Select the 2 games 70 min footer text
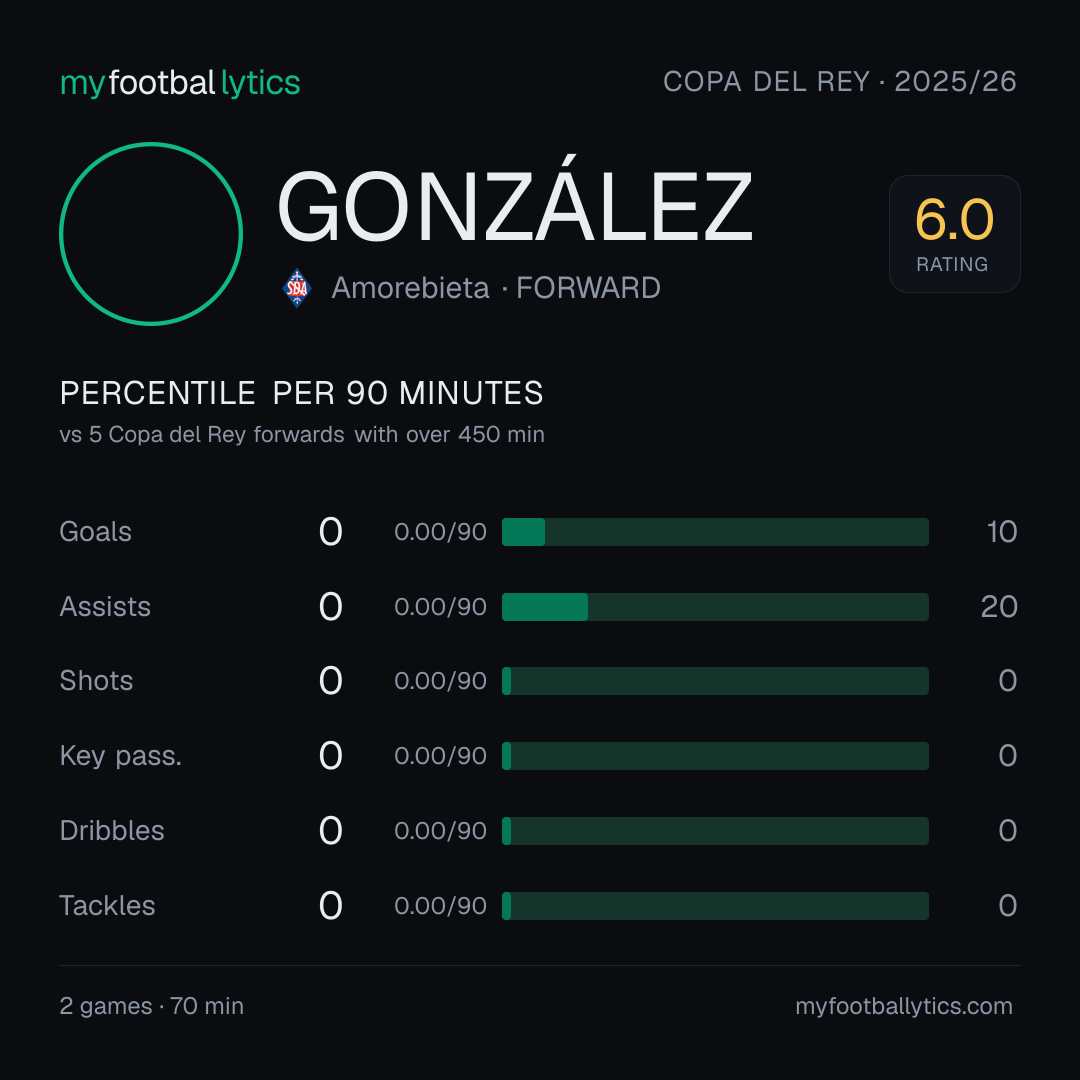 click(152, 1006)
